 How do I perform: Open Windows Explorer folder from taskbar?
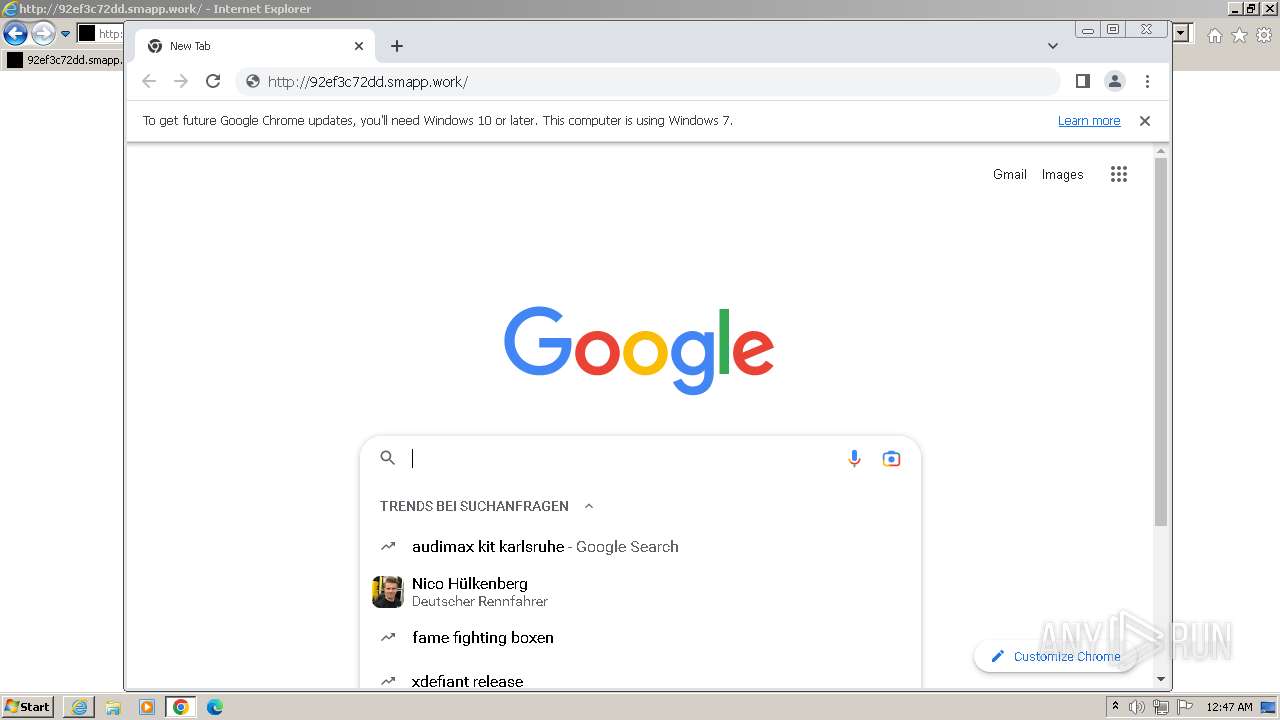coord(113,707)
